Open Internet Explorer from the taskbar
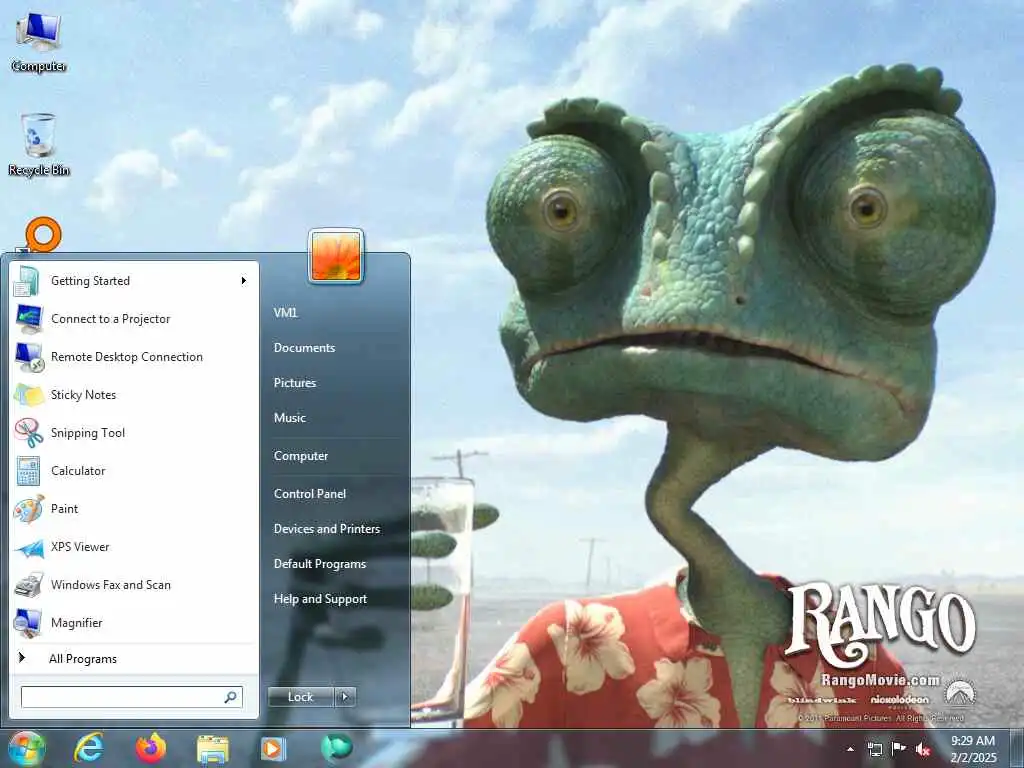 (x=88, y=748)
